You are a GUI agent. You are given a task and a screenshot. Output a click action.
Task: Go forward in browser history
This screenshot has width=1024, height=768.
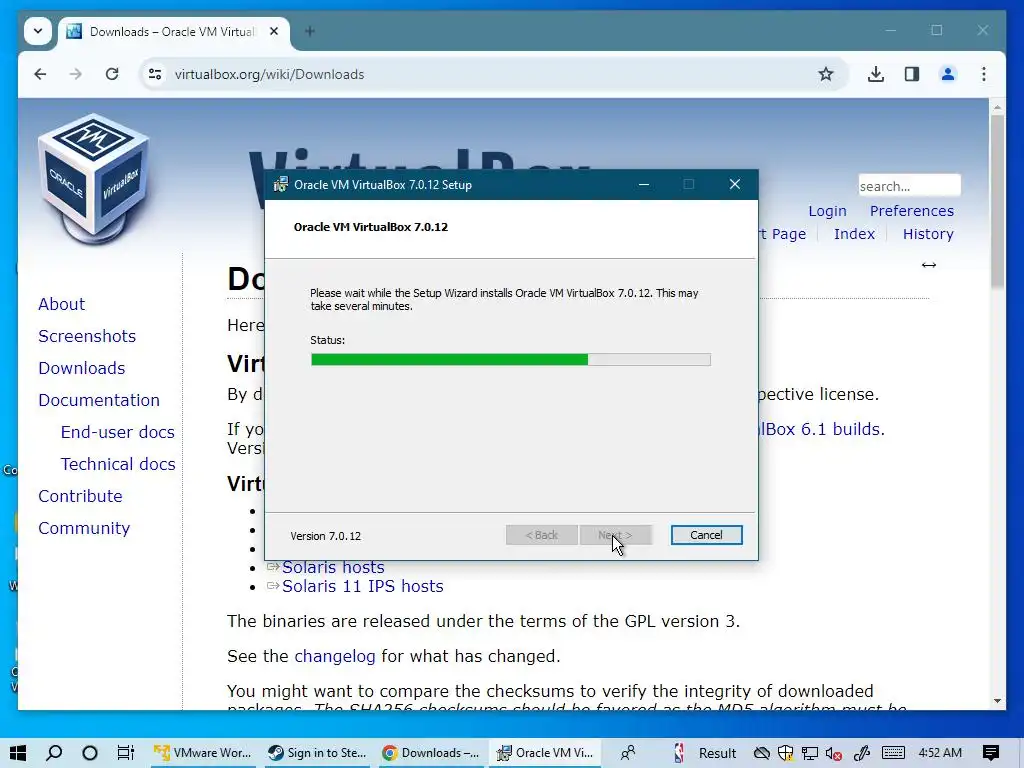pyautogui.click(x=76, y=74)
